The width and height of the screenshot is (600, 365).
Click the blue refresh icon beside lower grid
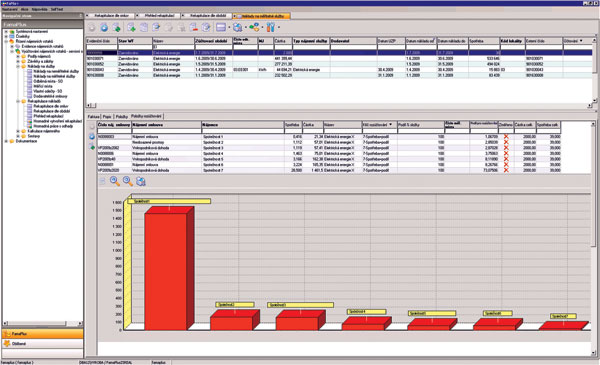(x=92, y=136)
